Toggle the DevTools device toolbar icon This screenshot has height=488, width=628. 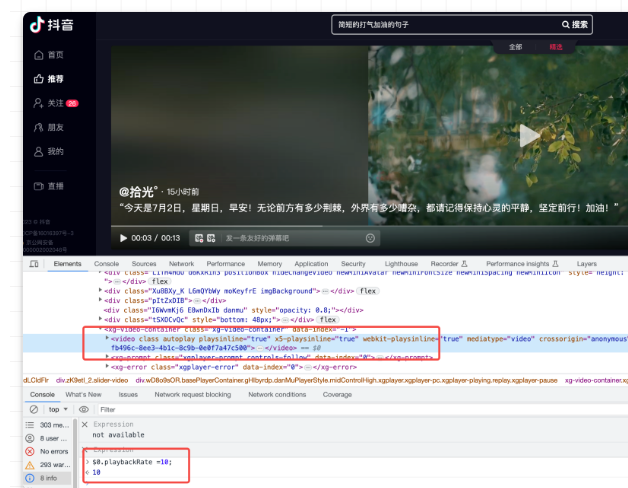tap(34, 264)
